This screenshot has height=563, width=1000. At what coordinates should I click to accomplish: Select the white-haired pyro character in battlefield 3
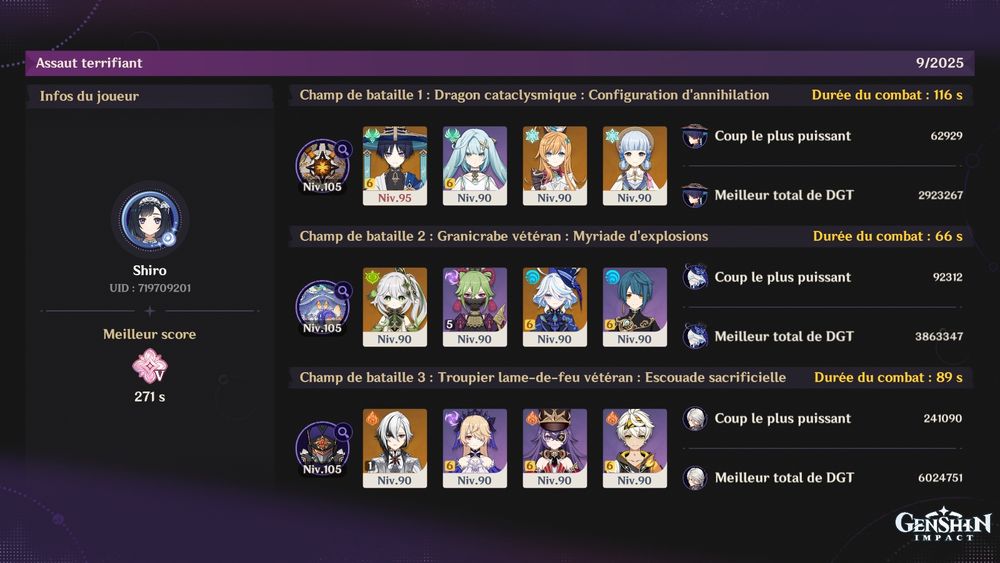(395, 448)
